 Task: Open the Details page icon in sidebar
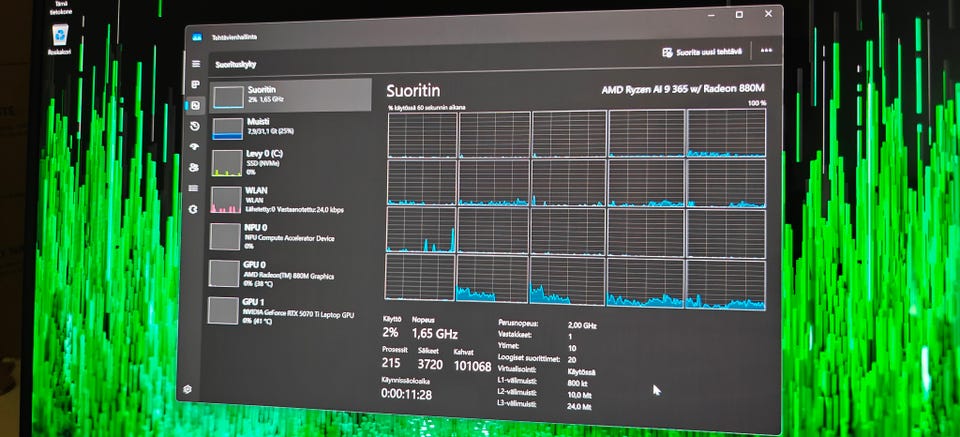(194, 189)
